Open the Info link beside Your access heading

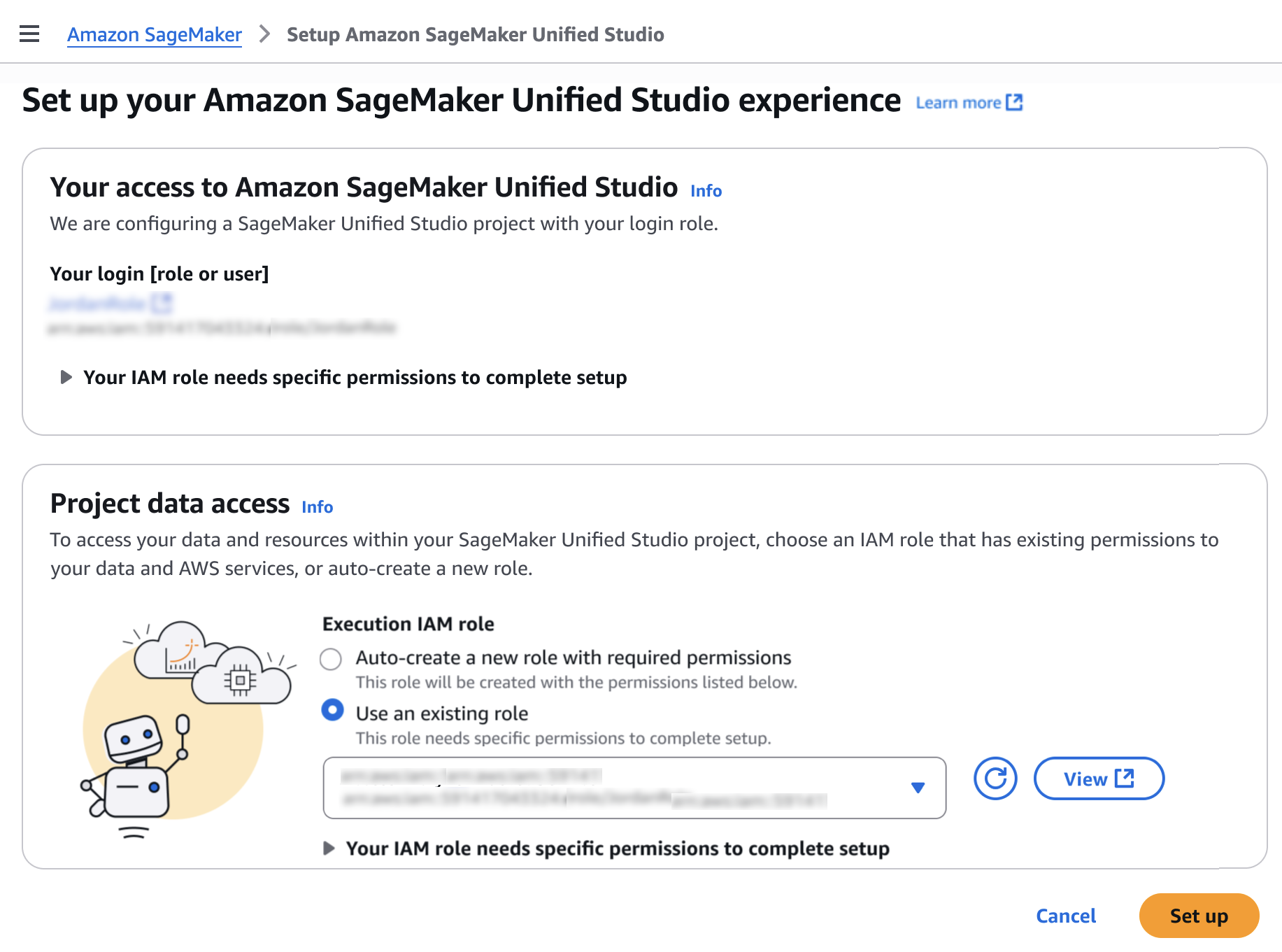[706, 191]
